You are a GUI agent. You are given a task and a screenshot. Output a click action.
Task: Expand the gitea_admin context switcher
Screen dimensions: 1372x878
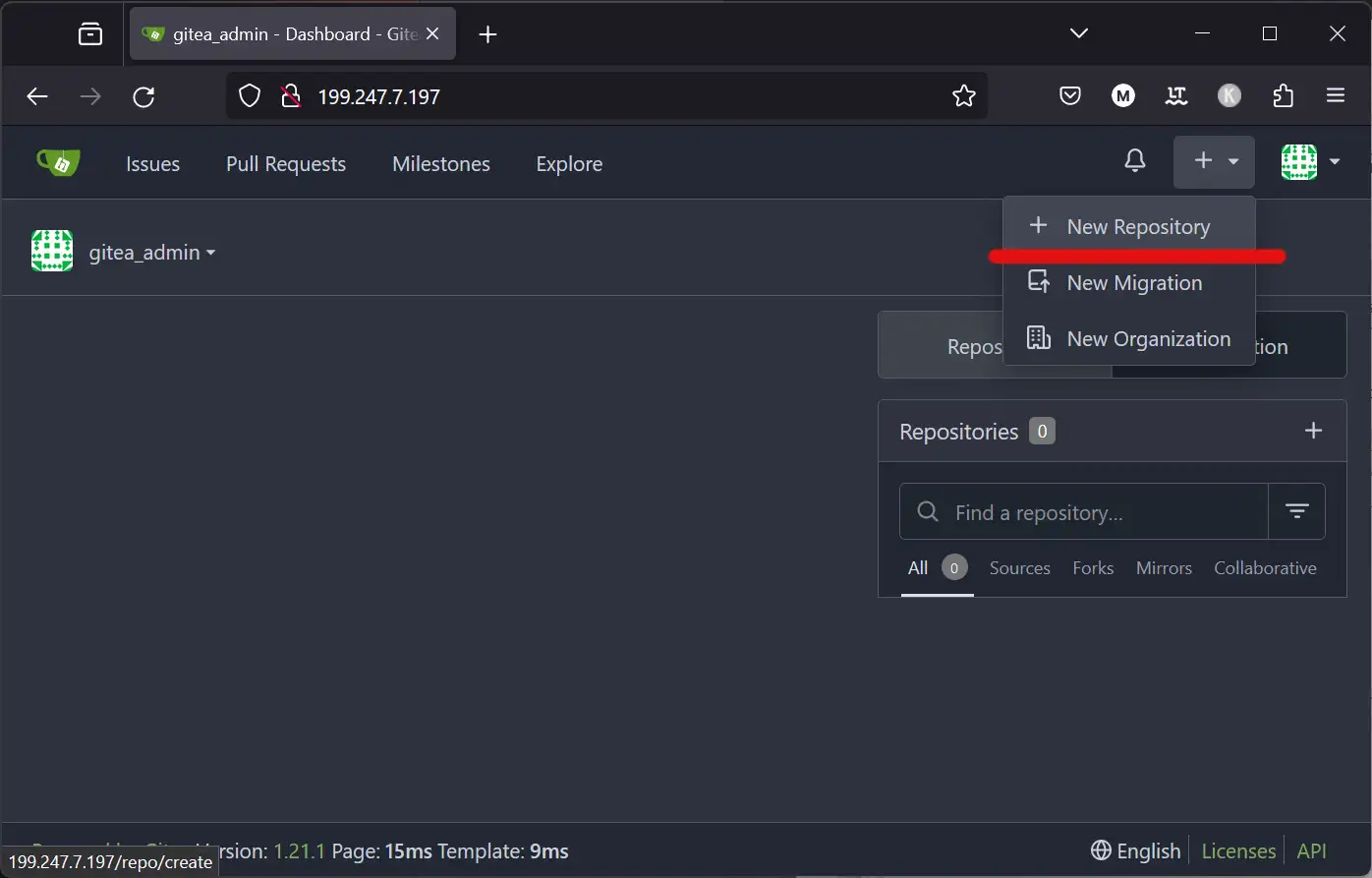152,253
